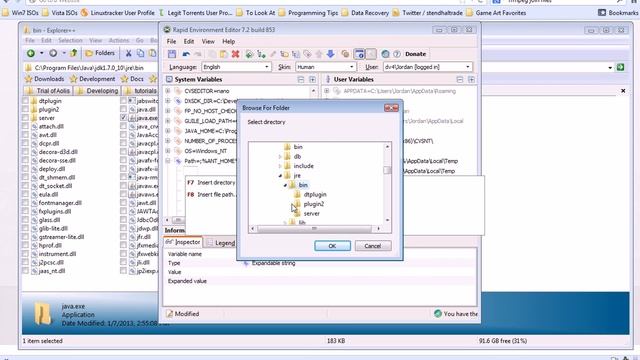
Task: Collapse all System Variables using minus icon
Action: click(301, 80)
